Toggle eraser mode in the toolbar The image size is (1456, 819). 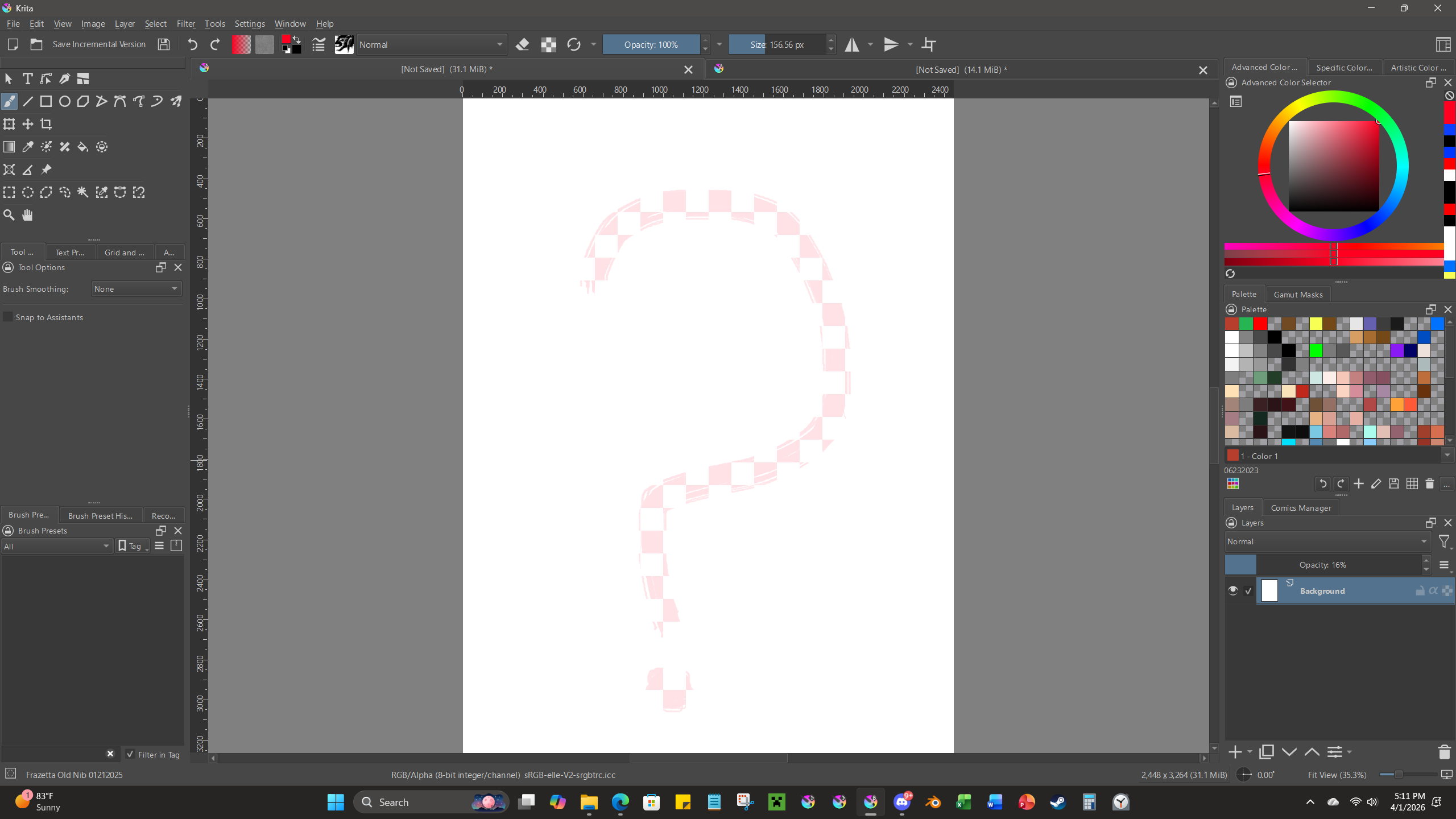(522, 44)
